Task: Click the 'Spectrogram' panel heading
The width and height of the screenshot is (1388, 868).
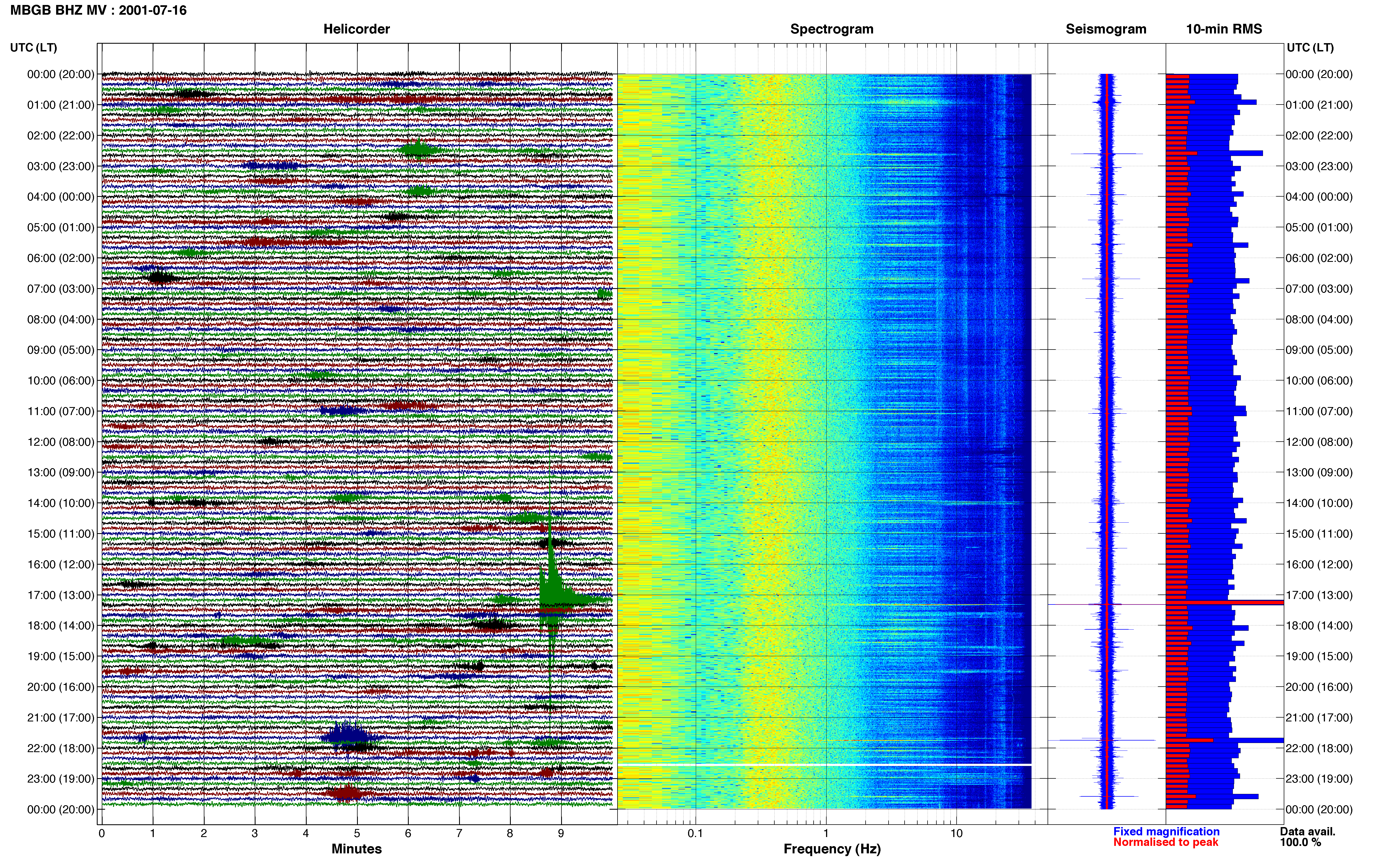Action: point(832,29)
